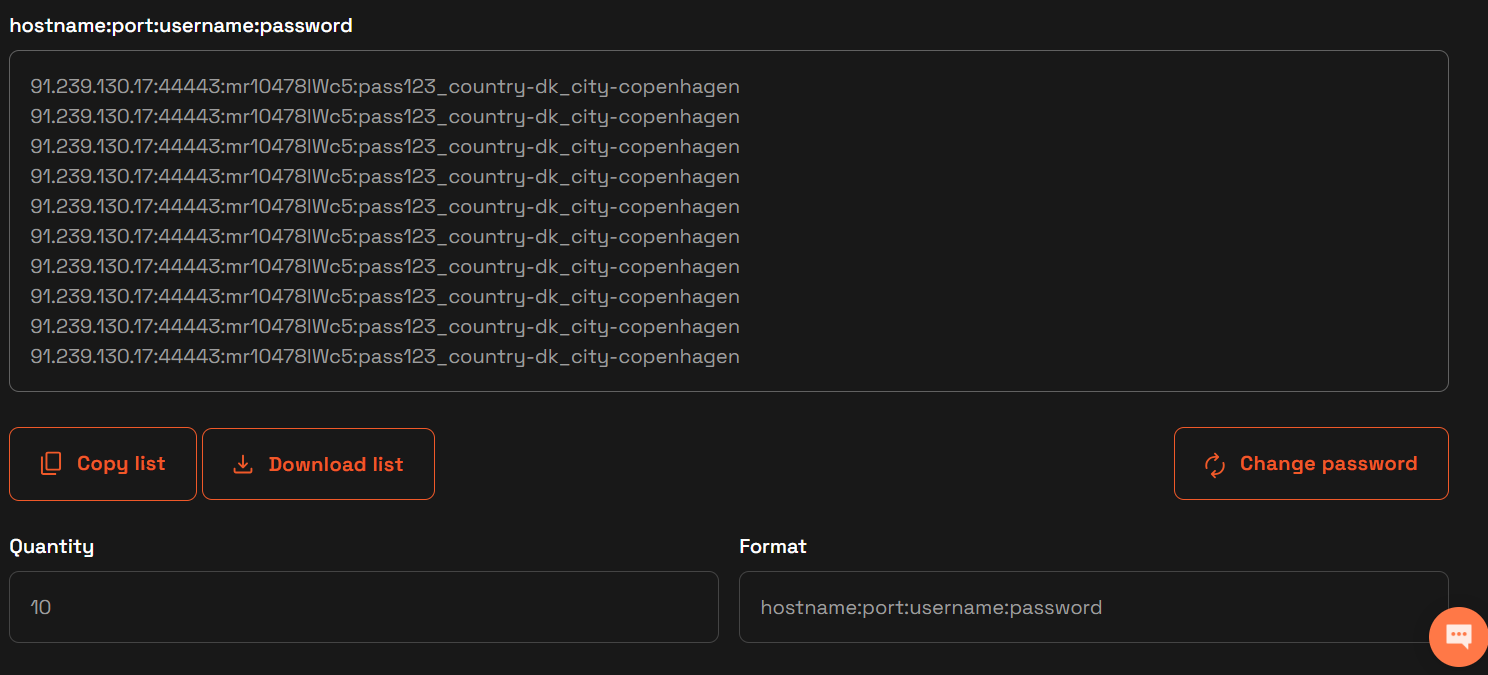The width and height of the screenshot is (1488, 675).
Task: Select the third proxy line in the list
Action: click(x=385, y=147)
